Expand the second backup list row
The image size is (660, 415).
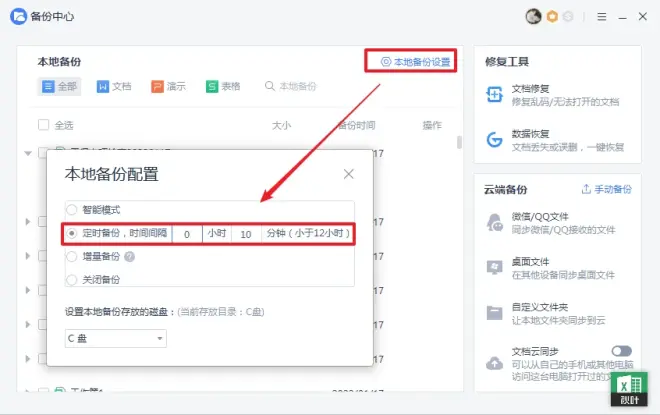tap(28, 221)
